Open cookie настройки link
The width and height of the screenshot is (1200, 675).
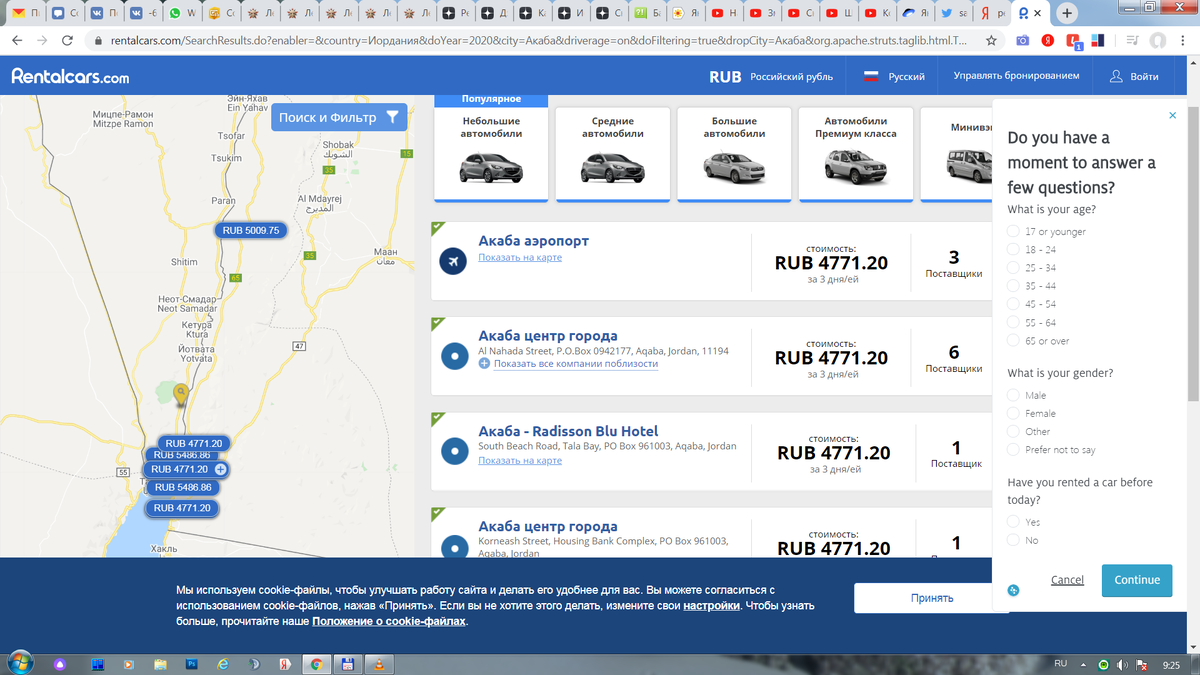(711, 606)
